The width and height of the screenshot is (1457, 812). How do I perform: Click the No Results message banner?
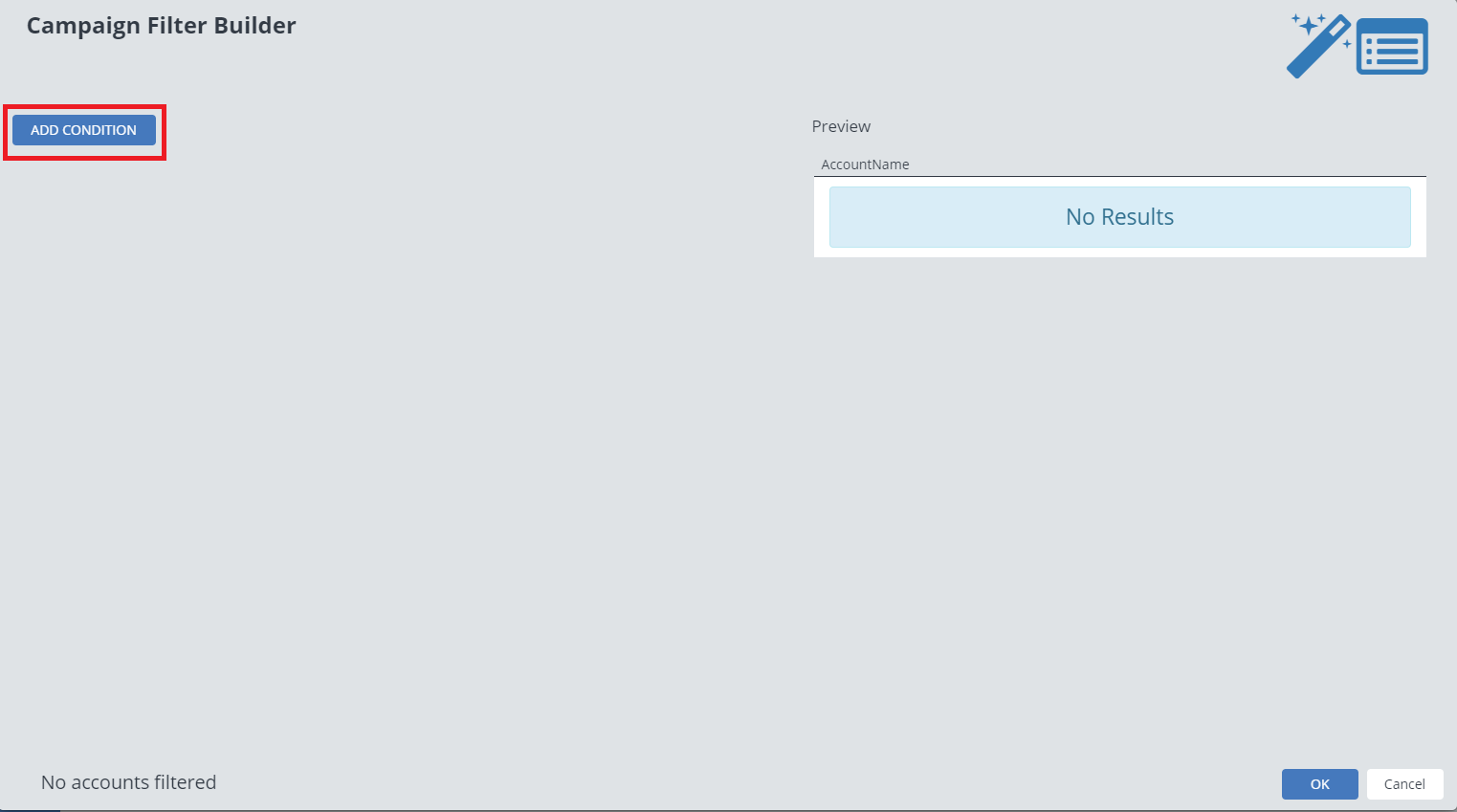point(1119,217)
